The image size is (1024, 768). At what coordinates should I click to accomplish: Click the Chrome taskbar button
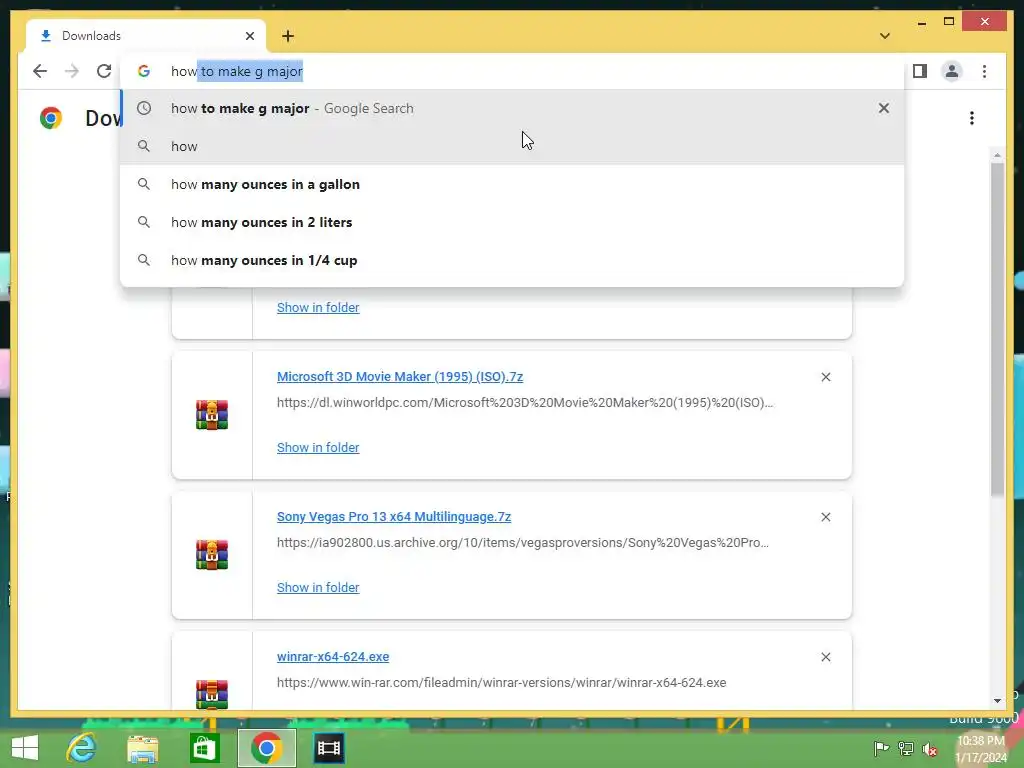pos(266,748)
